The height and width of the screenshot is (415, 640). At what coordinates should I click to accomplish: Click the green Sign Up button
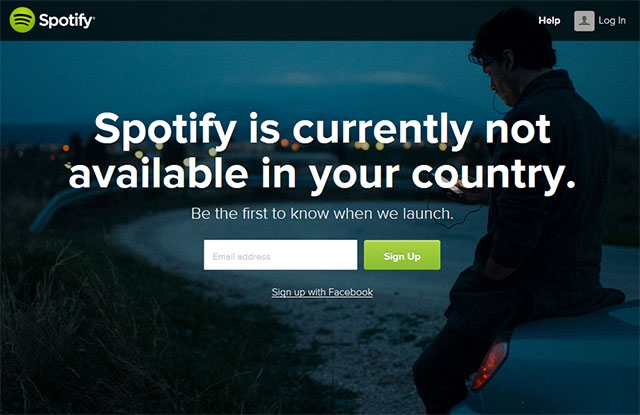click(x=402, y=255)
